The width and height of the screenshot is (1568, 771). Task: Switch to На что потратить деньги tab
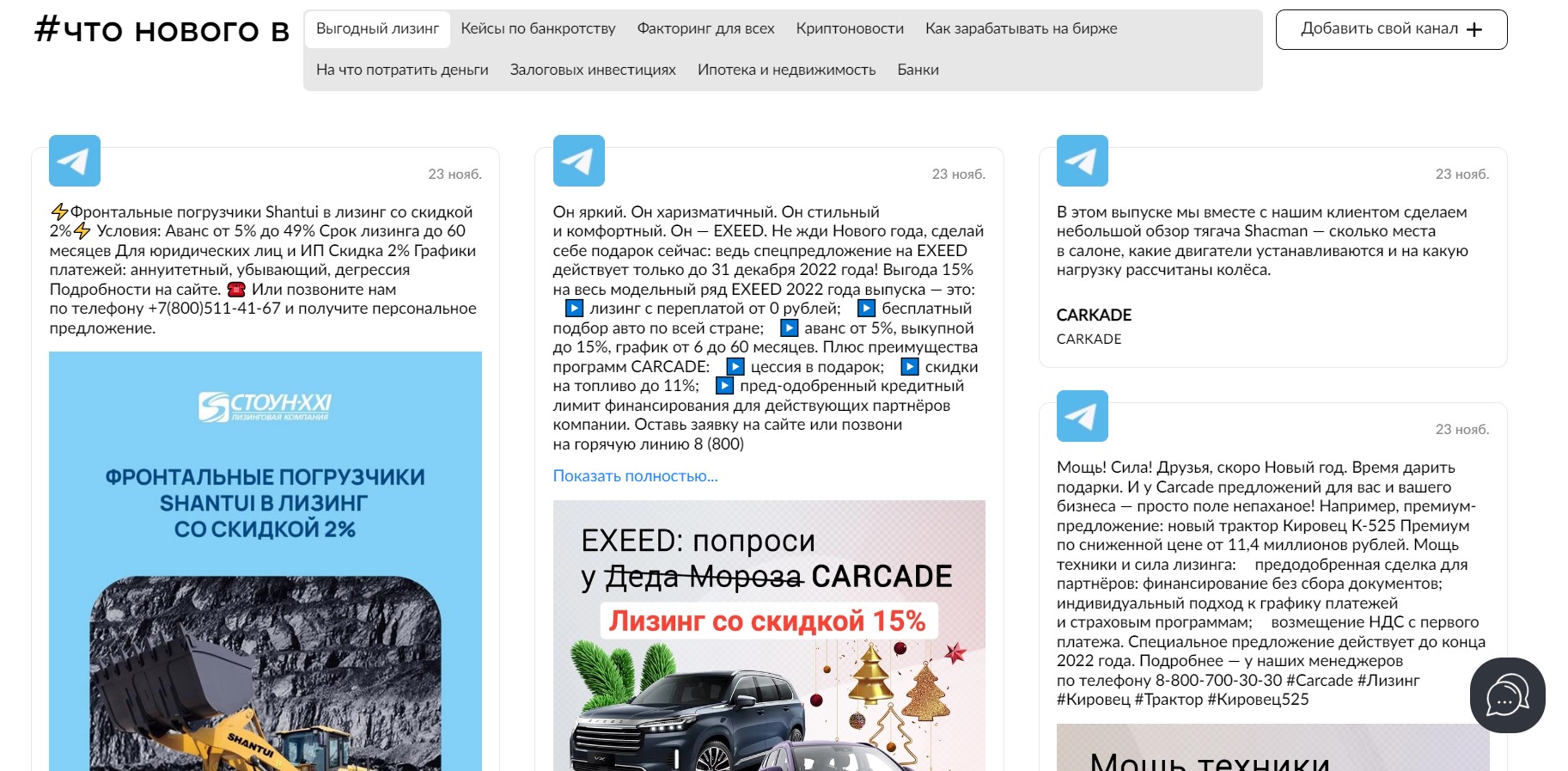[x=402, y=70]
